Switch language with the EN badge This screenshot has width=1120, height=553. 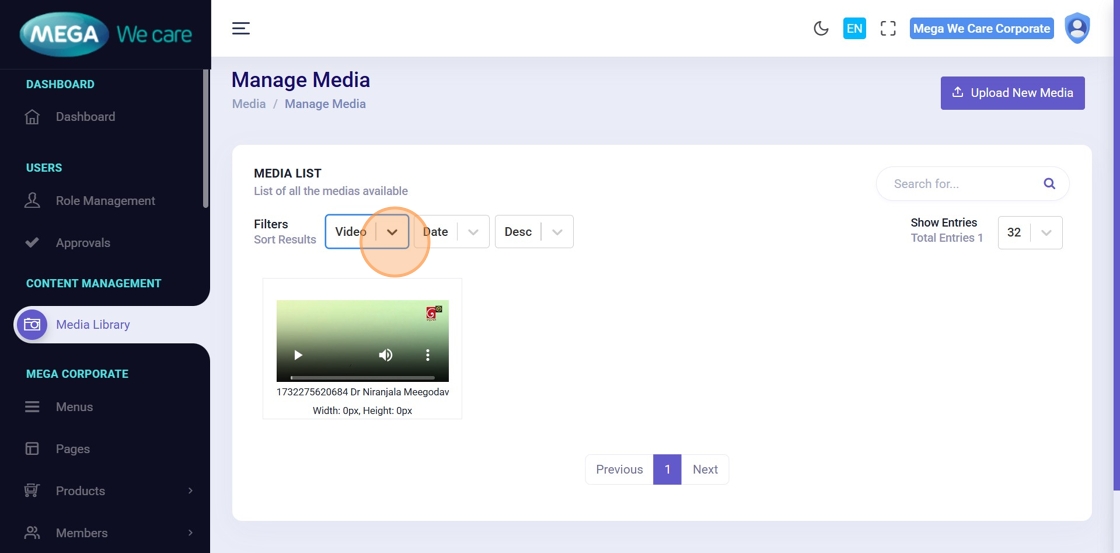(854, 28)
